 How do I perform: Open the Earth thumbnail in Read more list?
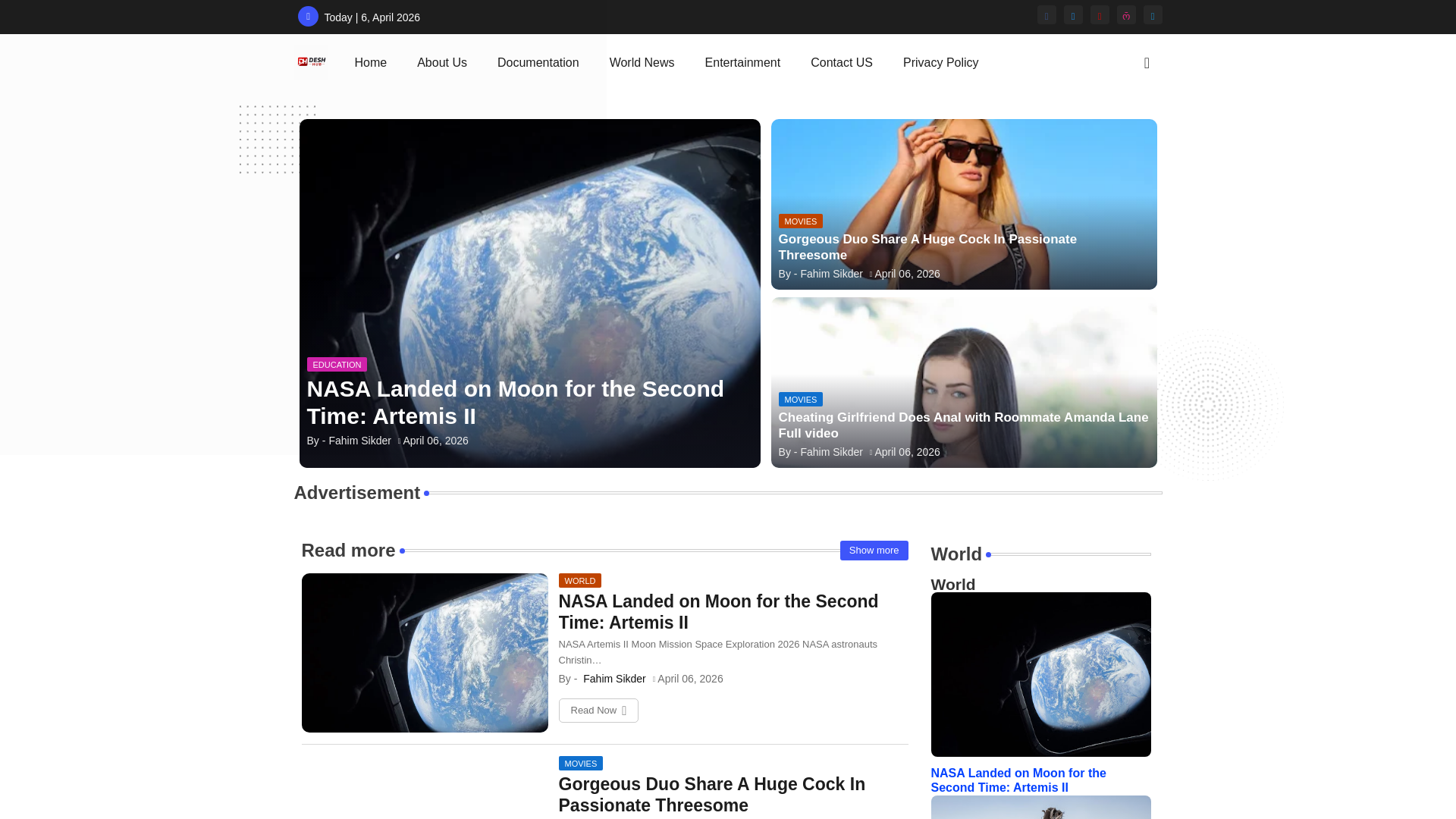pyautogui.click(x=425, y=653)
